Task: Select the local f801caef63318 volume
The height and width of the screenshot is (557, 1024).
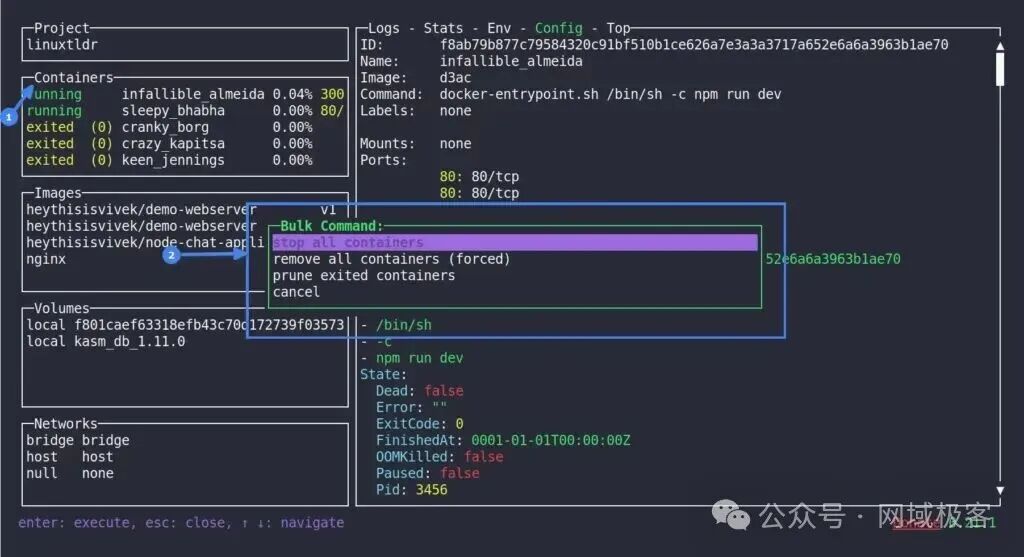Action: [x=185, y=325]
